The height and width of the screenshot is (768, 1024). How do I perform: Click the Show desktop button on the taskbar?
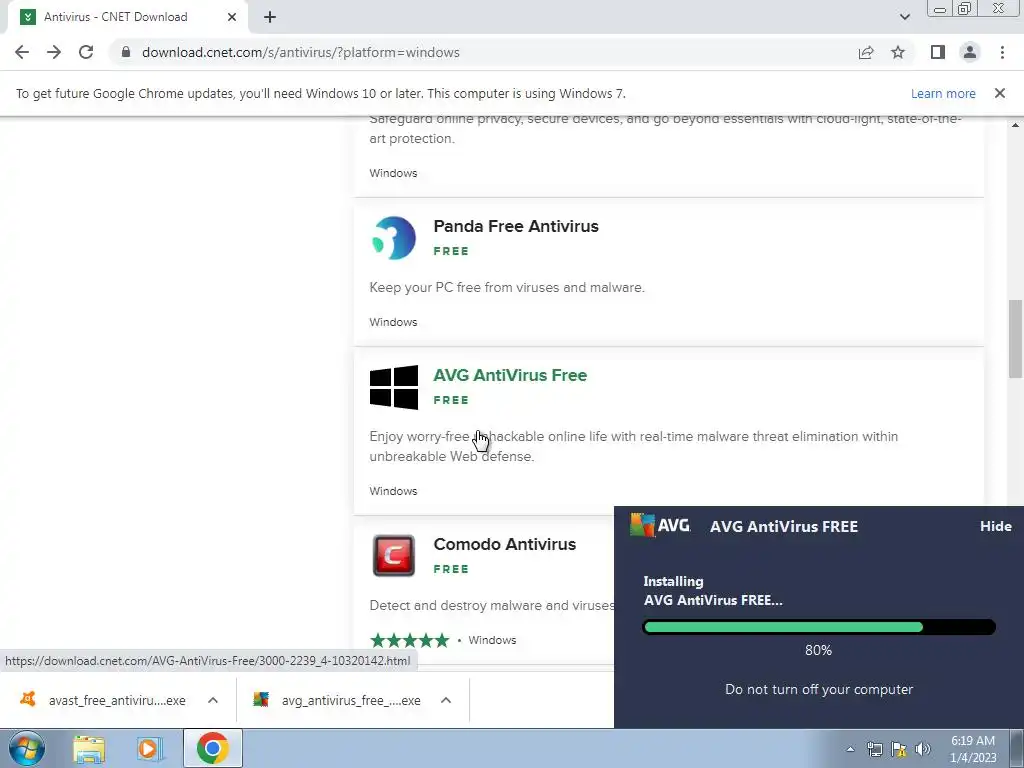pos(1017,748)
